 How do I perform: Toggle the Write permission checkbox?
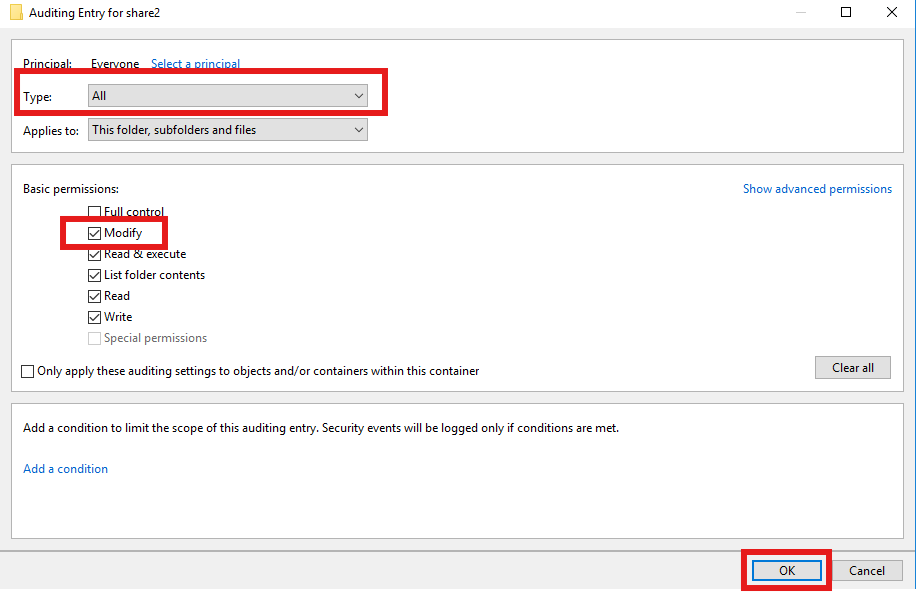point(95,317)
